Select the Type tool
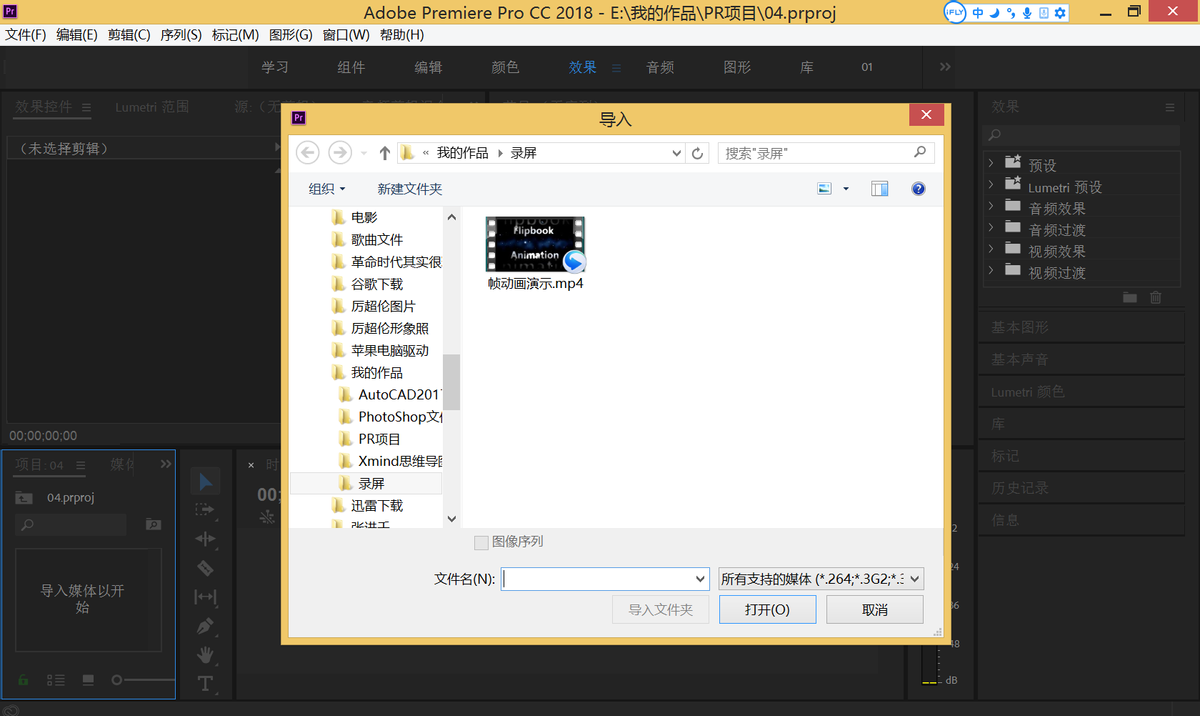 [205, 684]
